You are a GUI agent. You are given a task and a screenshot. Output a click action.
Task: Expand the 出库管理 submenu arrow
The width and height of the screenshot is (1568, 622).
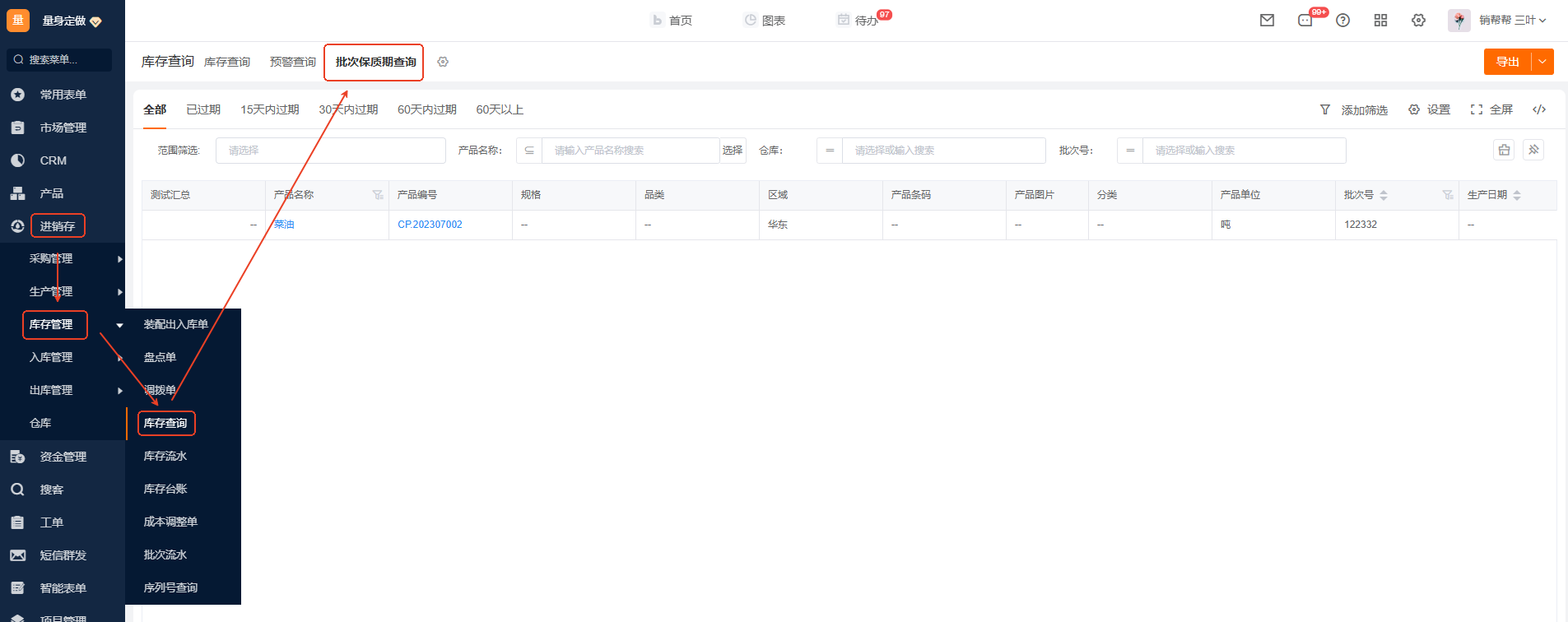[120, 391]
